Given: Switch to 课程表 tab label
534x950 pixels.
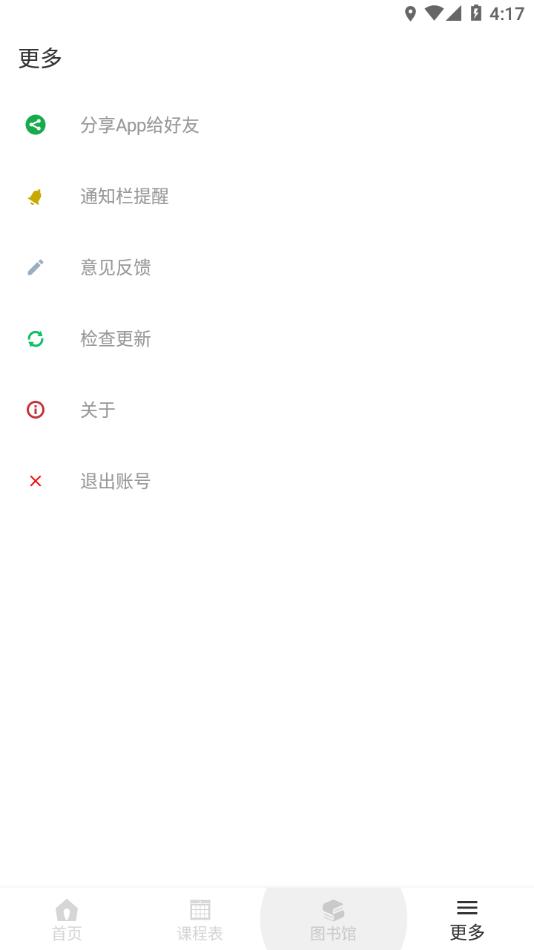Looking at the screenshot, I should pos(200,933).
